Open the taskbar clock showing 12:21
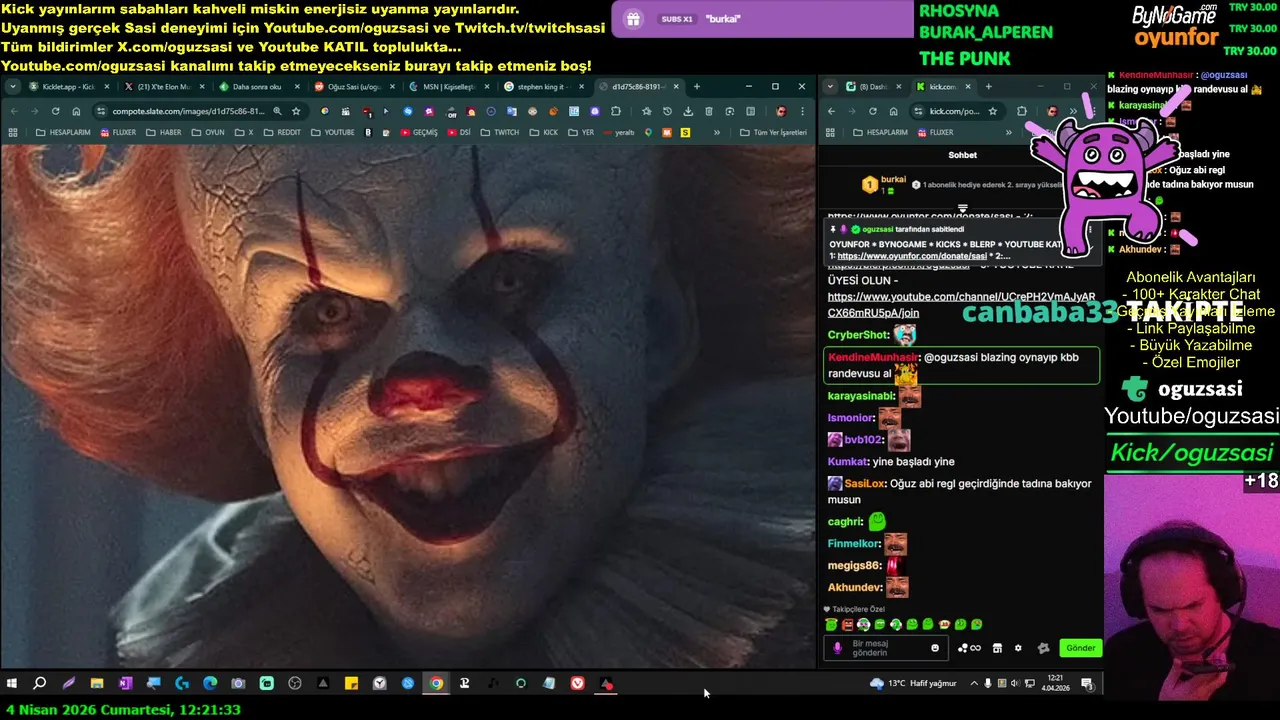Viewport: 1280px width, 720px height. [x=1055, y=684]
